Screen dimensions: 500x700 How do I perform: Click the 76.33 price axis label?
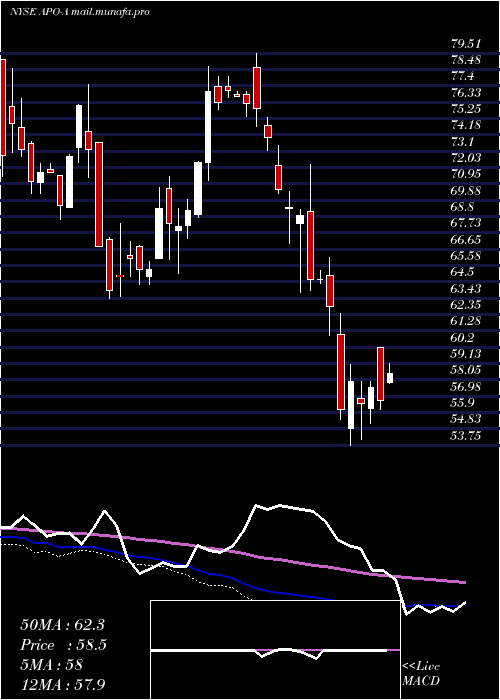coord(466,93)
